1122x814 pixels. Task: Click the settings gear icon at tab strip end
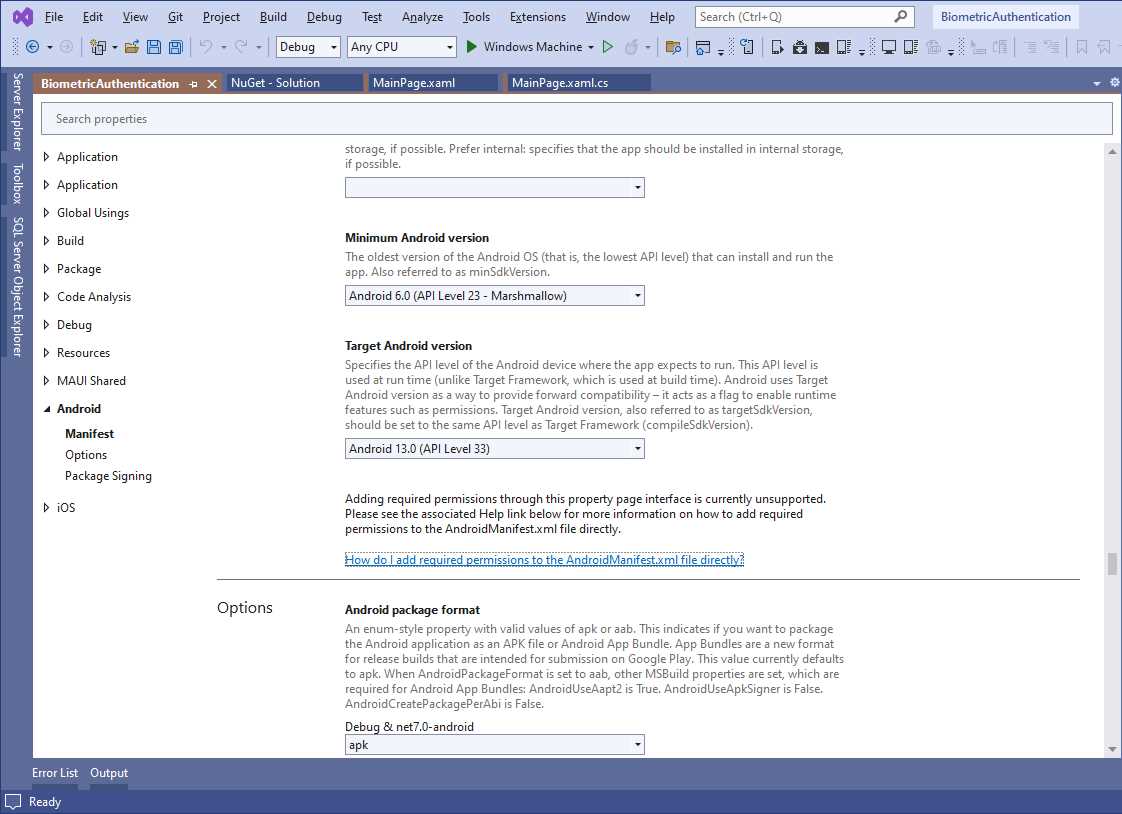tap(1114, 82)
